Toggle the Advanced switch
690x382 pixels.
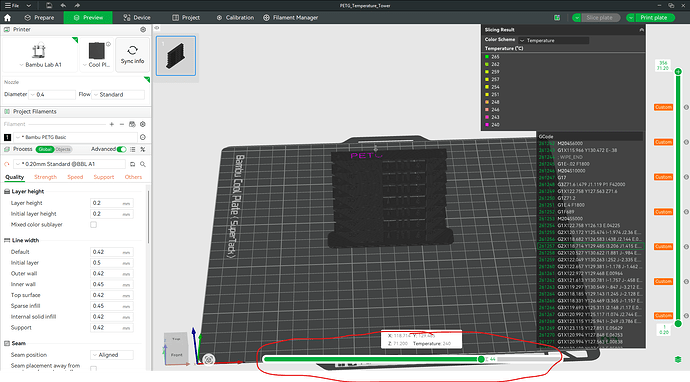121,149
